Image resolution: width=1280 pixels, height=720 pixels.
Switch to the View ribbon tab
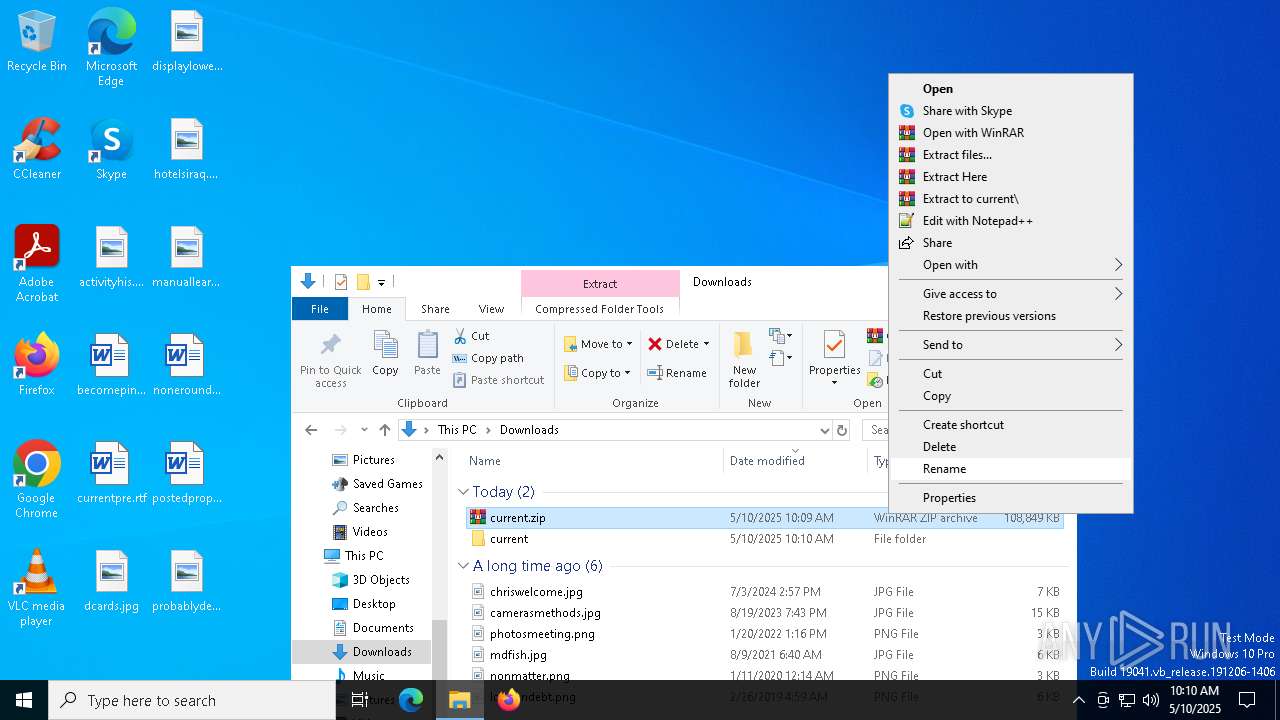coord(491,309)
